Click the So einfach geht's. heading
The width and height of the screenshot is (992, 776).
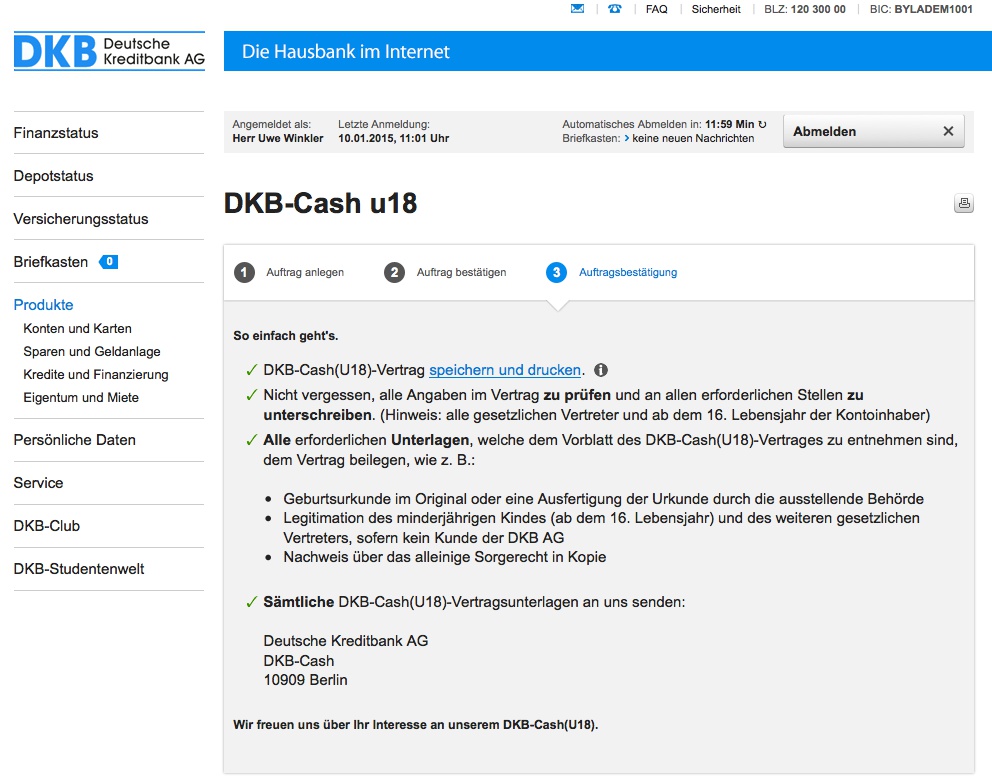point(285,336)
